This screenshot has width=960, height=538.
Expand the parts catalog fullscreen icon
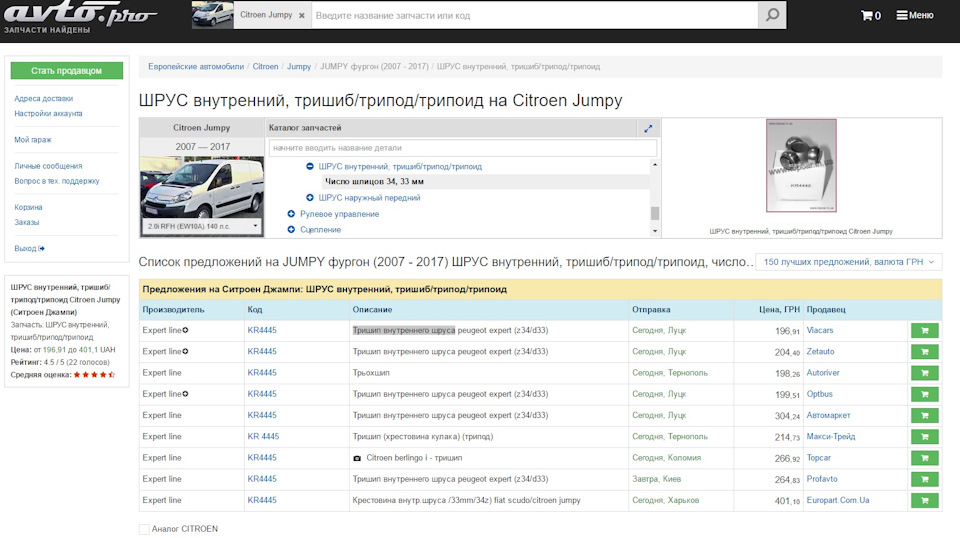tap(648, 128)
